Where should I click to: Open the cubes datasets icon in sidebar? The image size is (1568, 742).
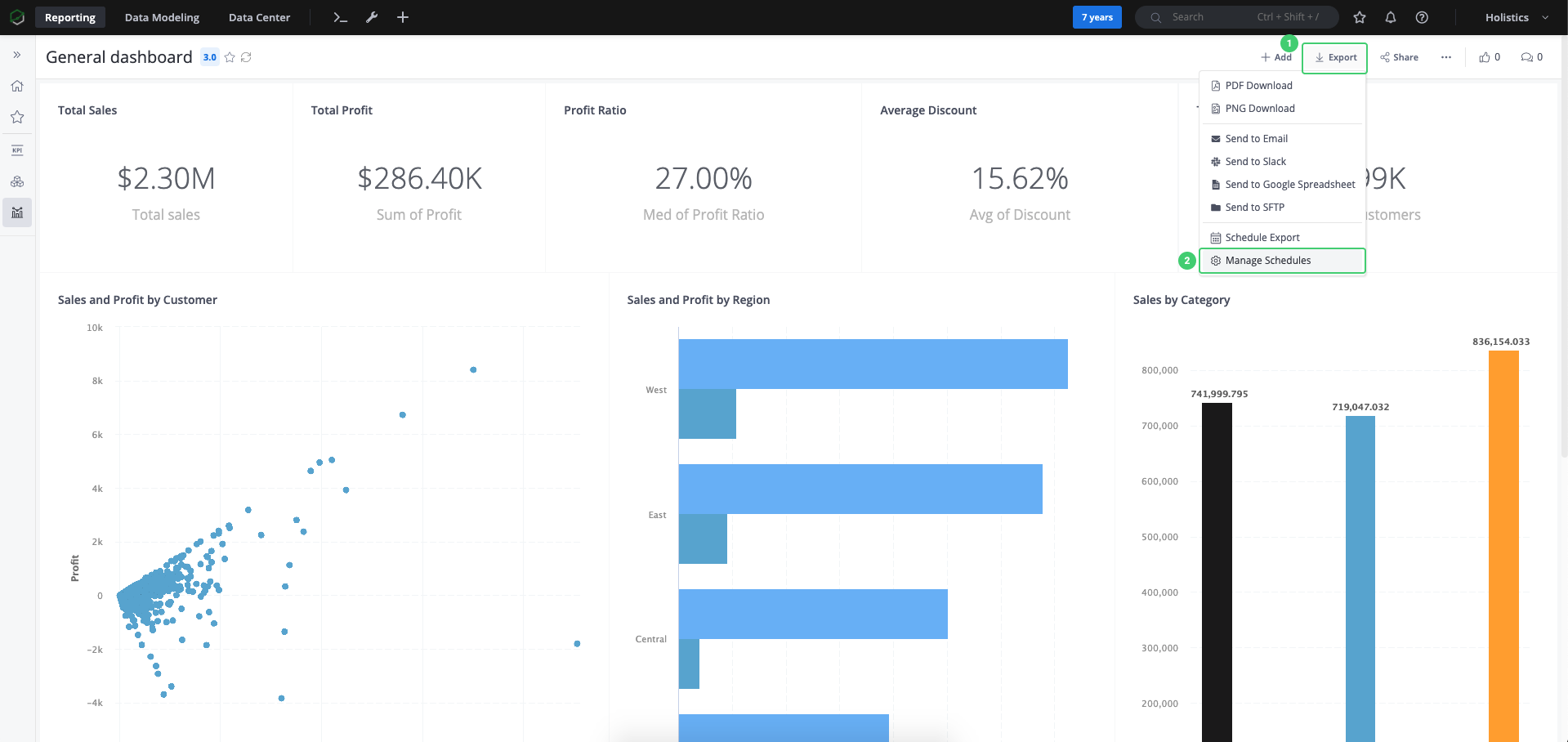(17, 181)
